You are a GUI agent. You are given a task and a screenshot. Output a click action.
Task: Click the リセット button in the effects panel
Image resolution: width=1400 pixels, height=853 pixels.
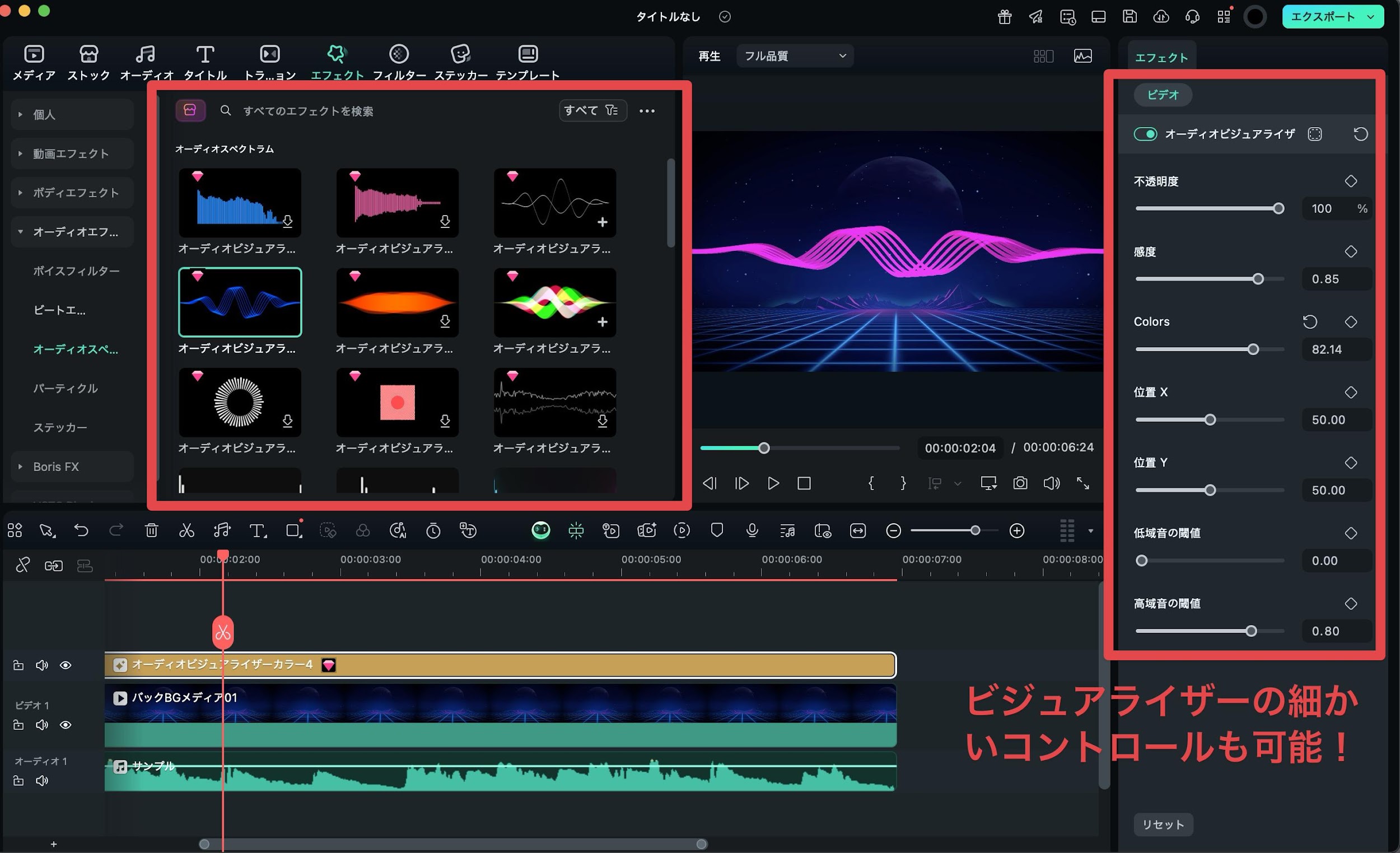point(1163,824)
